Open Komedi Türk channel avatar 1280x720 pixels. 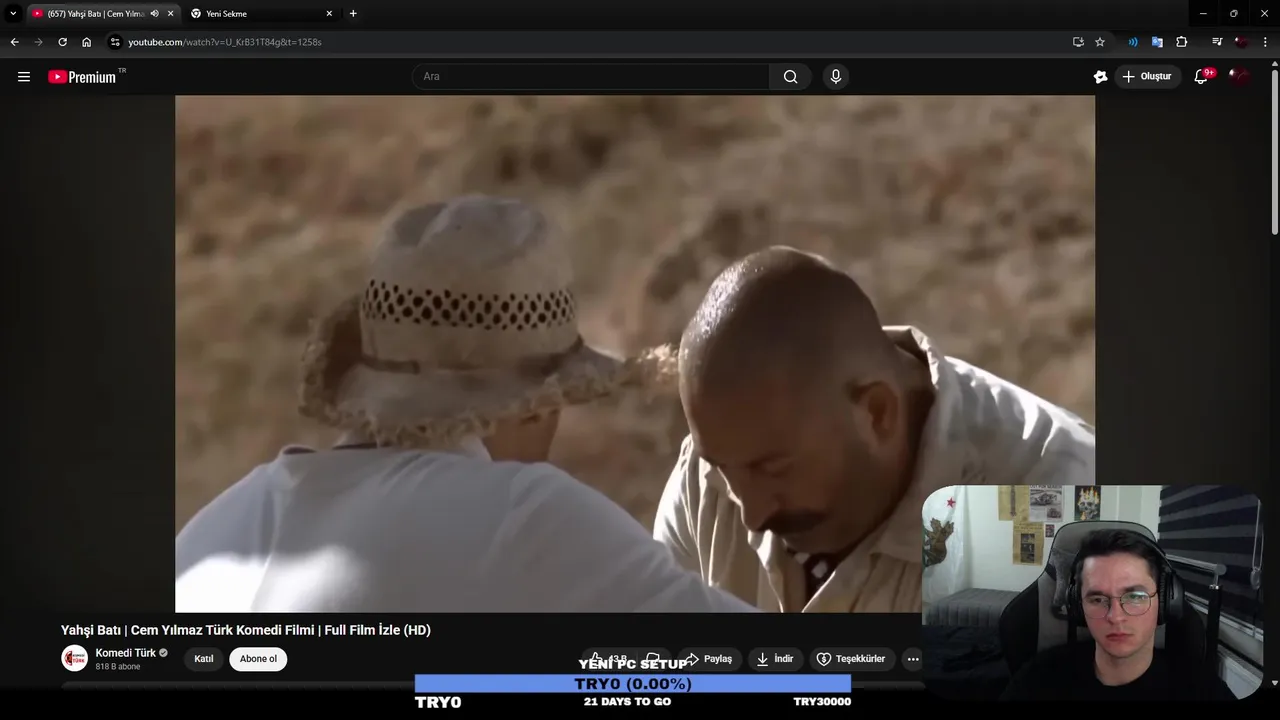74,658
